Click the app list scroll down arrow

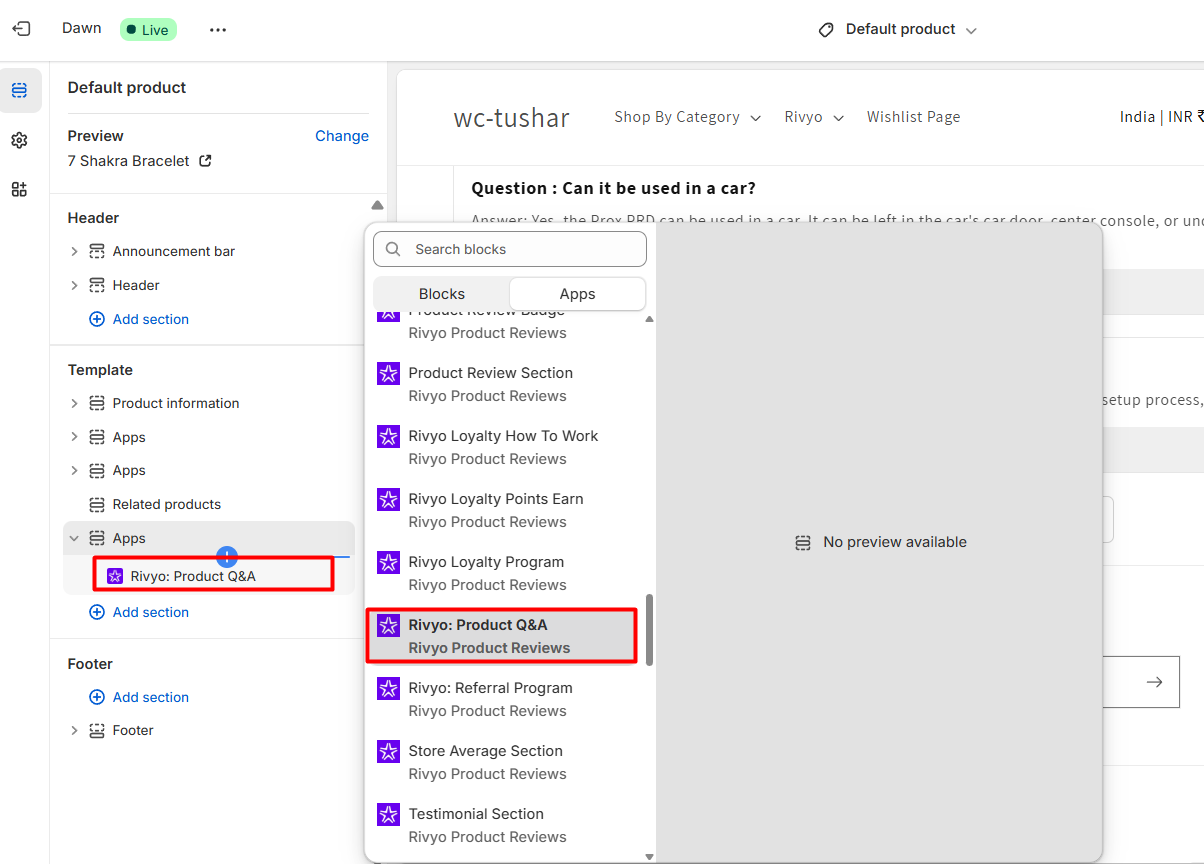[x=649, y=856]
